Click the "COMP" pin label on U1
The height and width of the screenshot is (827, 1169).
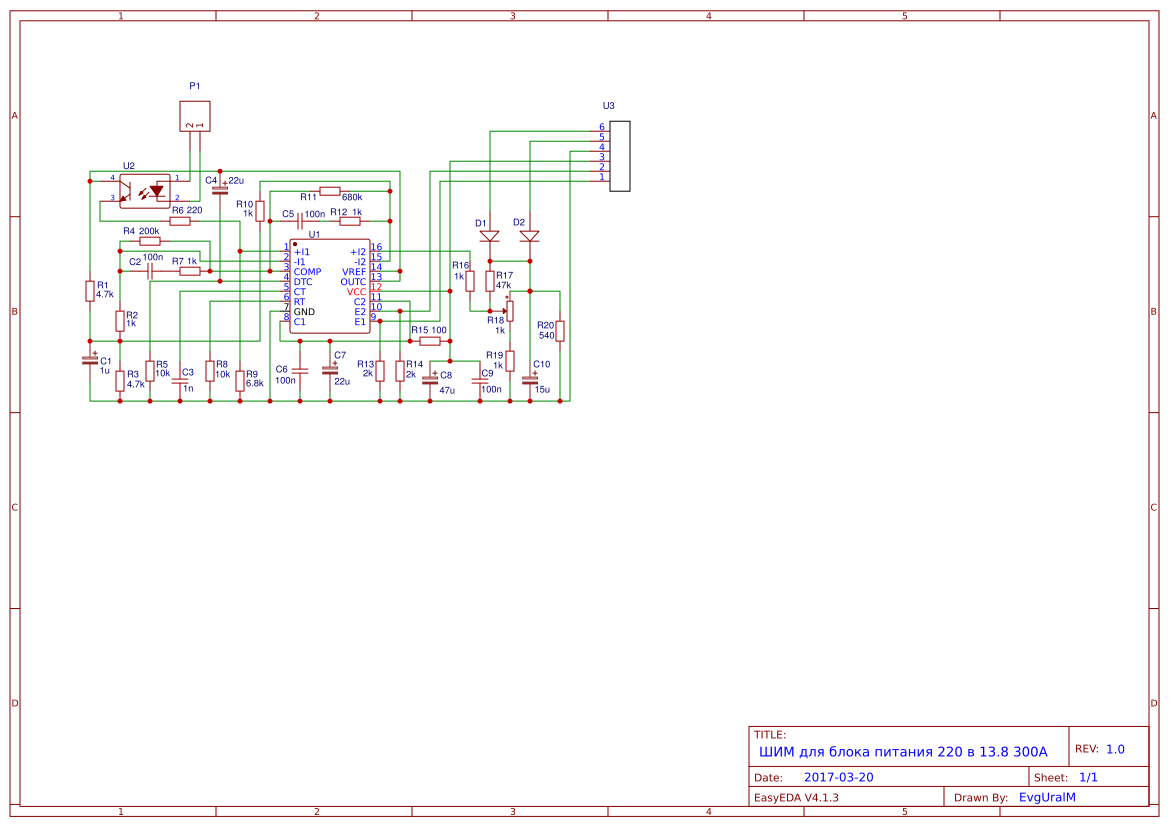coord(307,271)
